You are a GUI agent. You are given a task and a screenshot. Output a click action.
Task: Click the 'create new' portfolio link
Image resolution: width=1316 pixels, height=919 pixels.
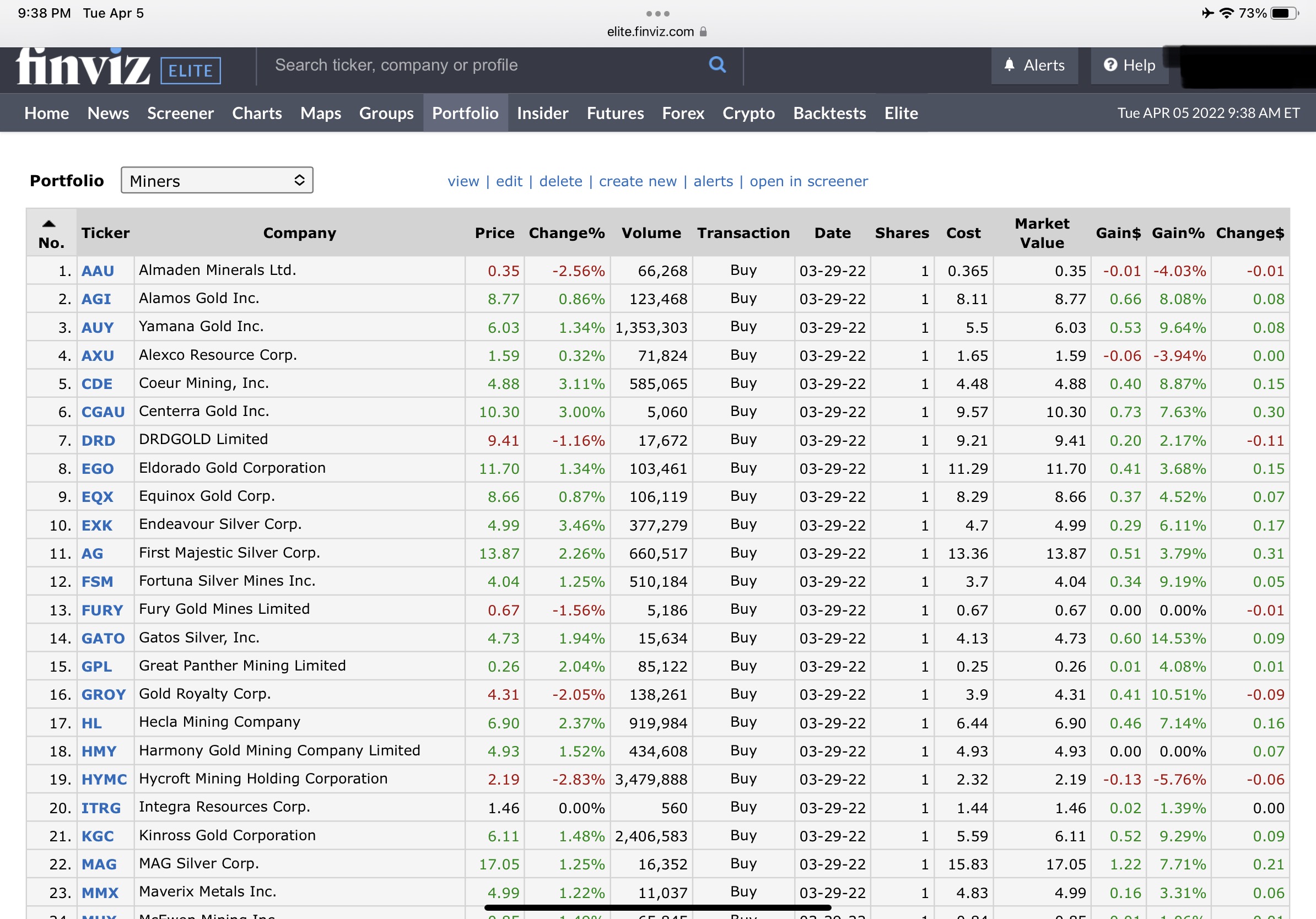click(x=638, y=182)
